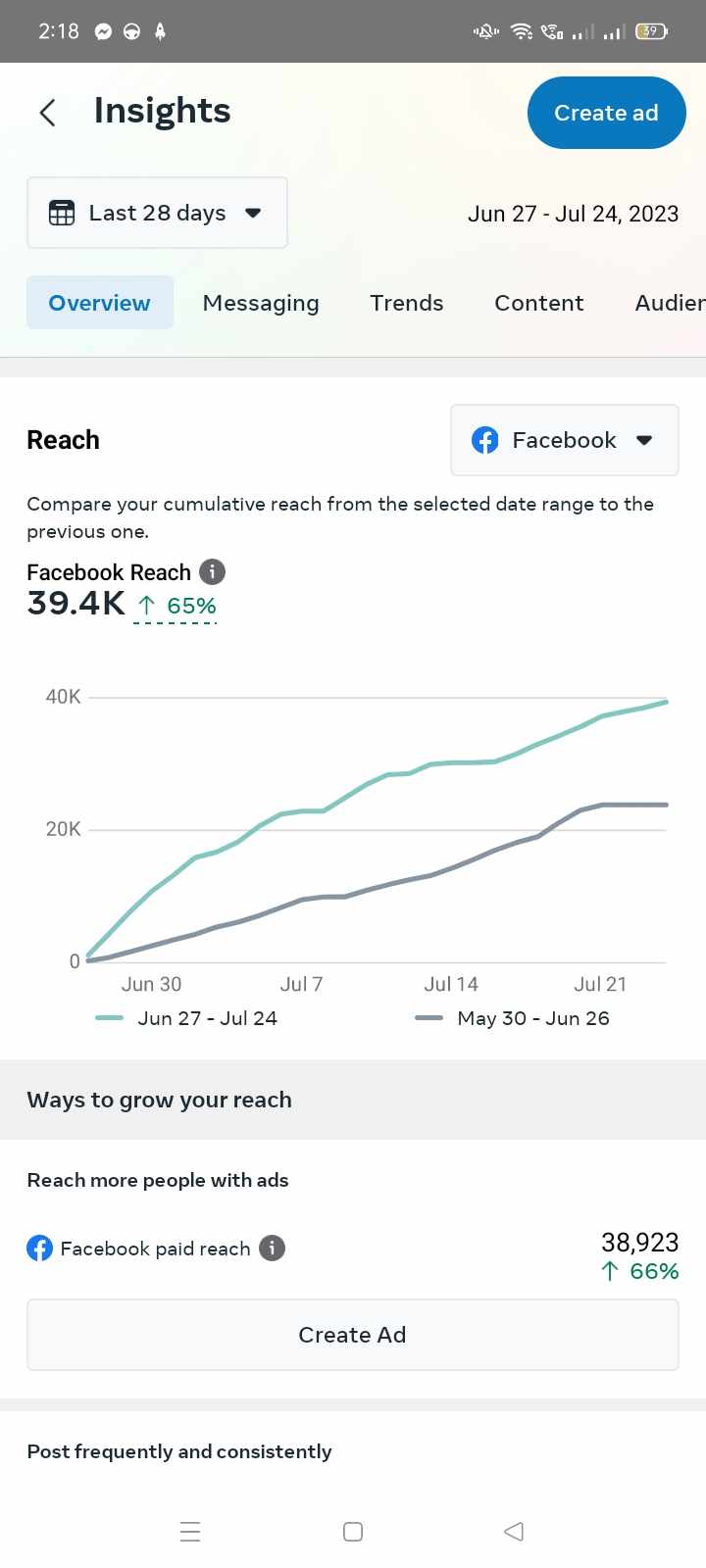This screenshot has height=1568, width=706.
Task: Open the Trends tab
Action: coord(406,303)
